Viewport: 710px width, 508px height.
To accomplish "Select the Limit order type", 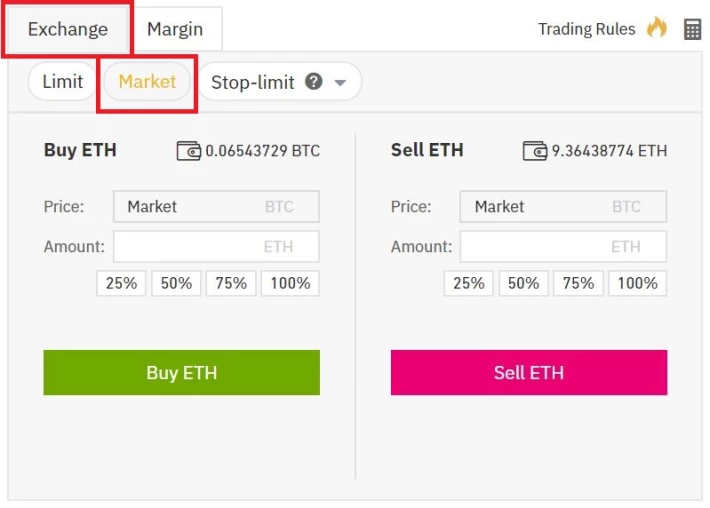I will point(62,81).
